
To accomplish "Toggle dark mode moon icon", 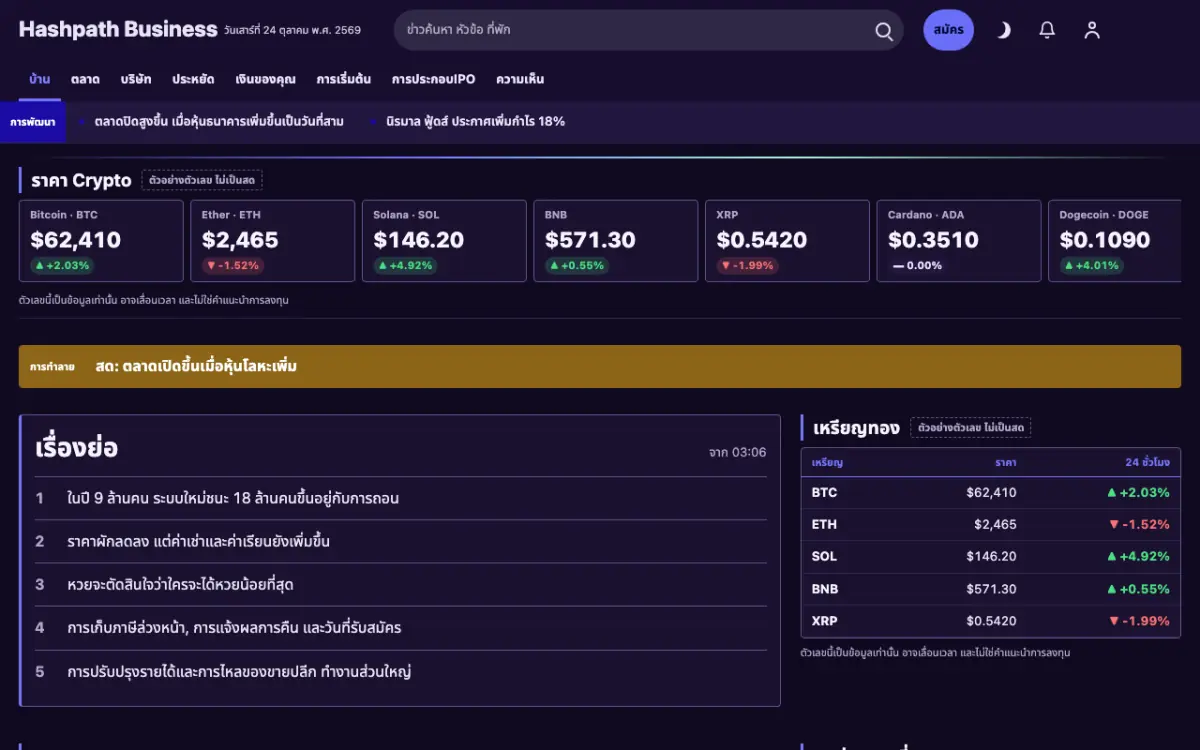I will click(x=1003, y=30).
